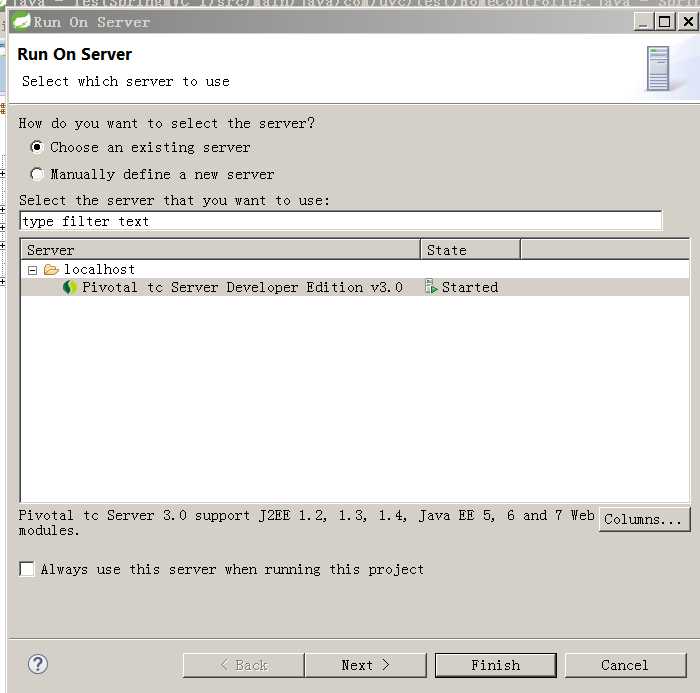The image size is (700, 693).
Task: Select Pivotal tc Server Developer Edition v3.0
Action: pyautogui.click(x=242, y=287)
